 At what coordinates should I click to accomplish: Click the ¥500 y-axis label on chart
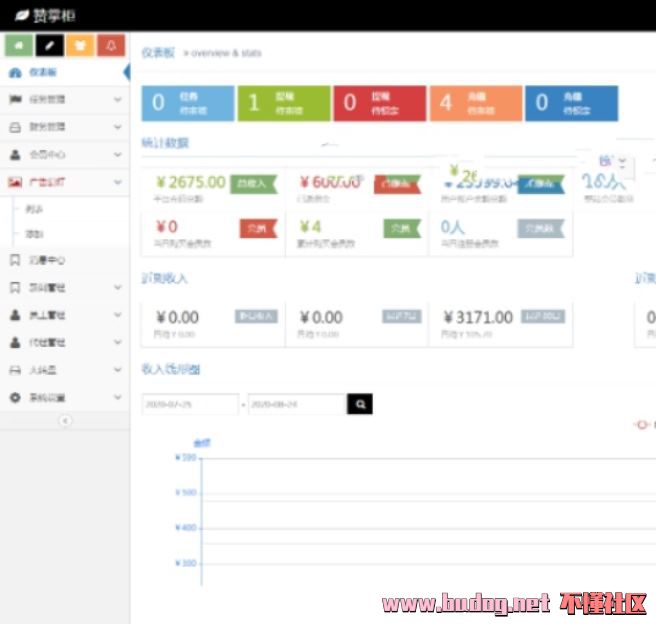click(186, 492)
